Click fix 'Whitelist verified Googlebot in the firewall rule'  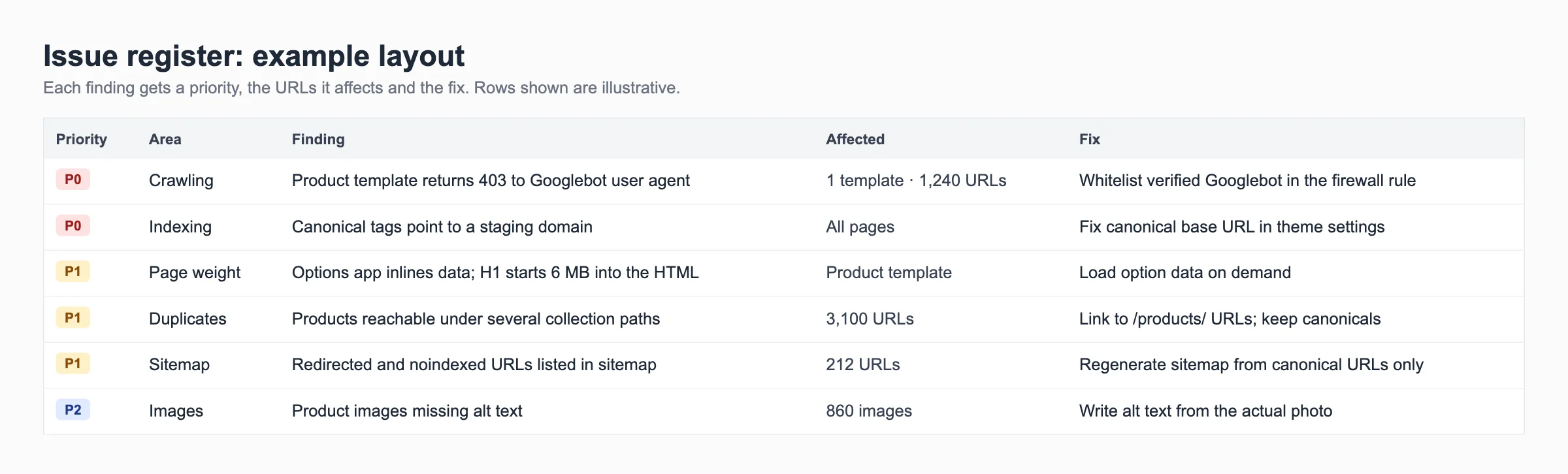pyautogui.click(x=1247, y=180)
